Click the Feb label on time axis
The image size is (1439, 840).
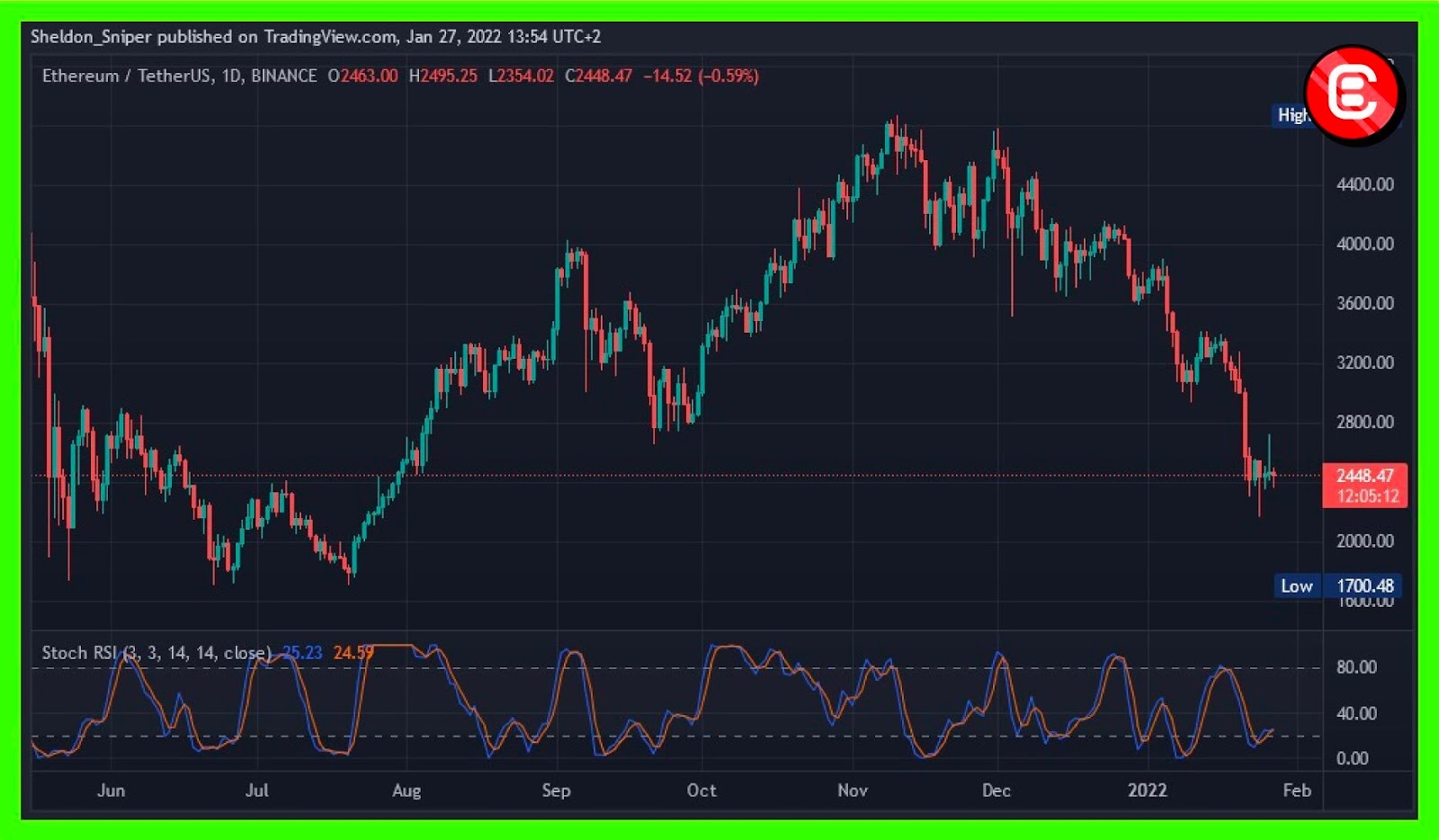[1297, 791]
